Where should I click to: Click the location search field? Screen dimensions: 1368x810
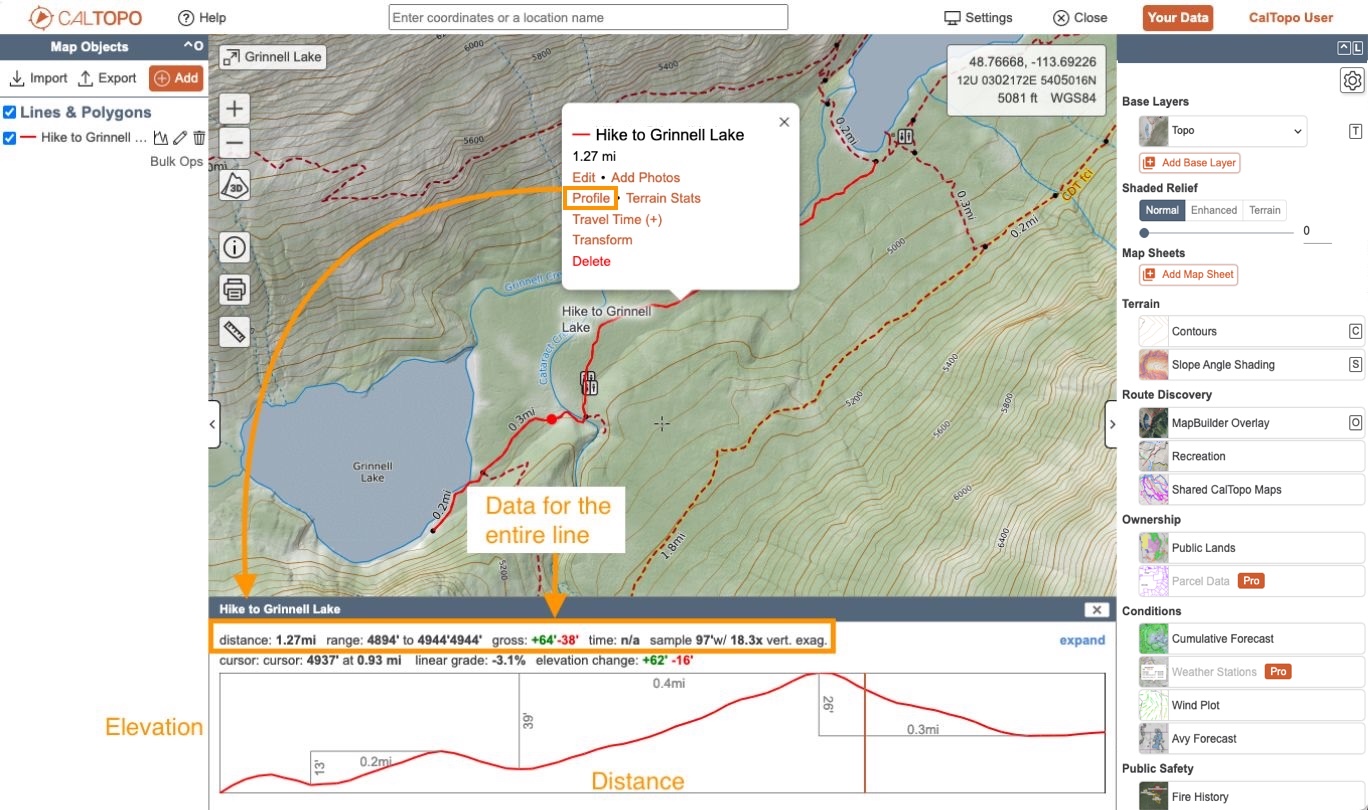pos(588,17)
